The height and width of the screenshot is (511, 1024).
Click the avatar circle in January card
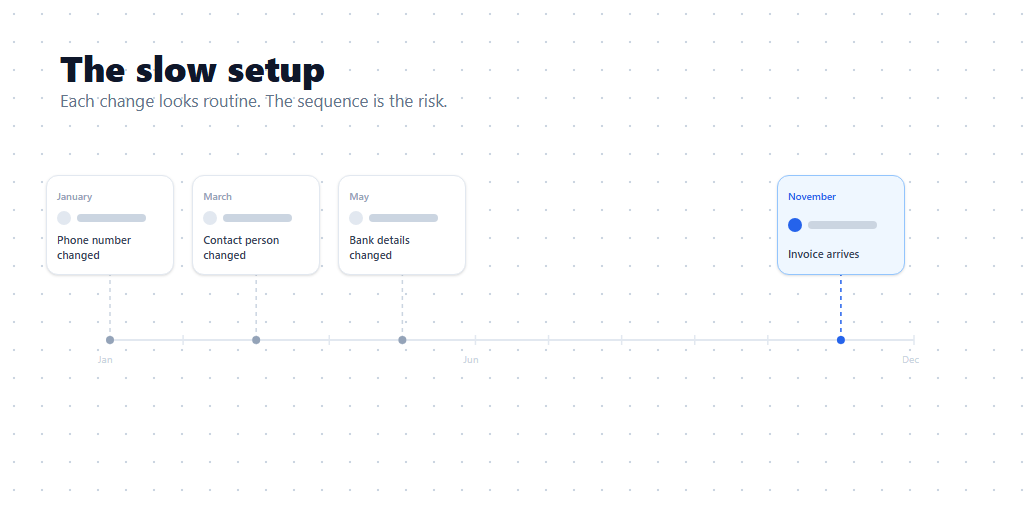point(64,218)
